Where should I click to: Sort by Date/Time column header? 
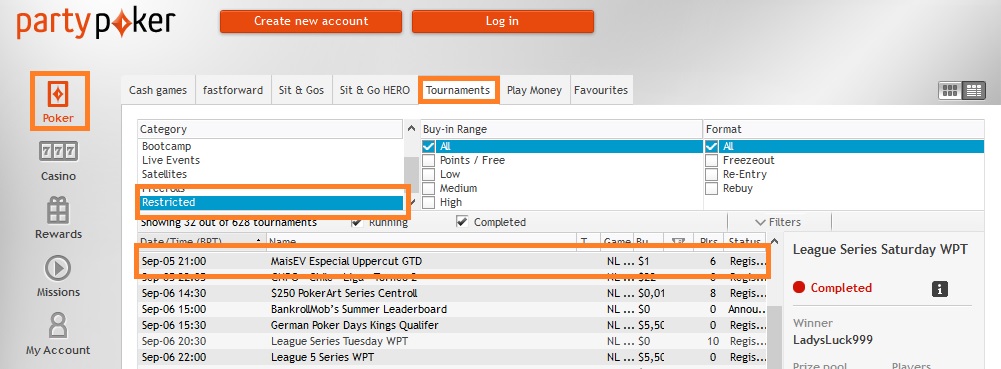[202, 241]
